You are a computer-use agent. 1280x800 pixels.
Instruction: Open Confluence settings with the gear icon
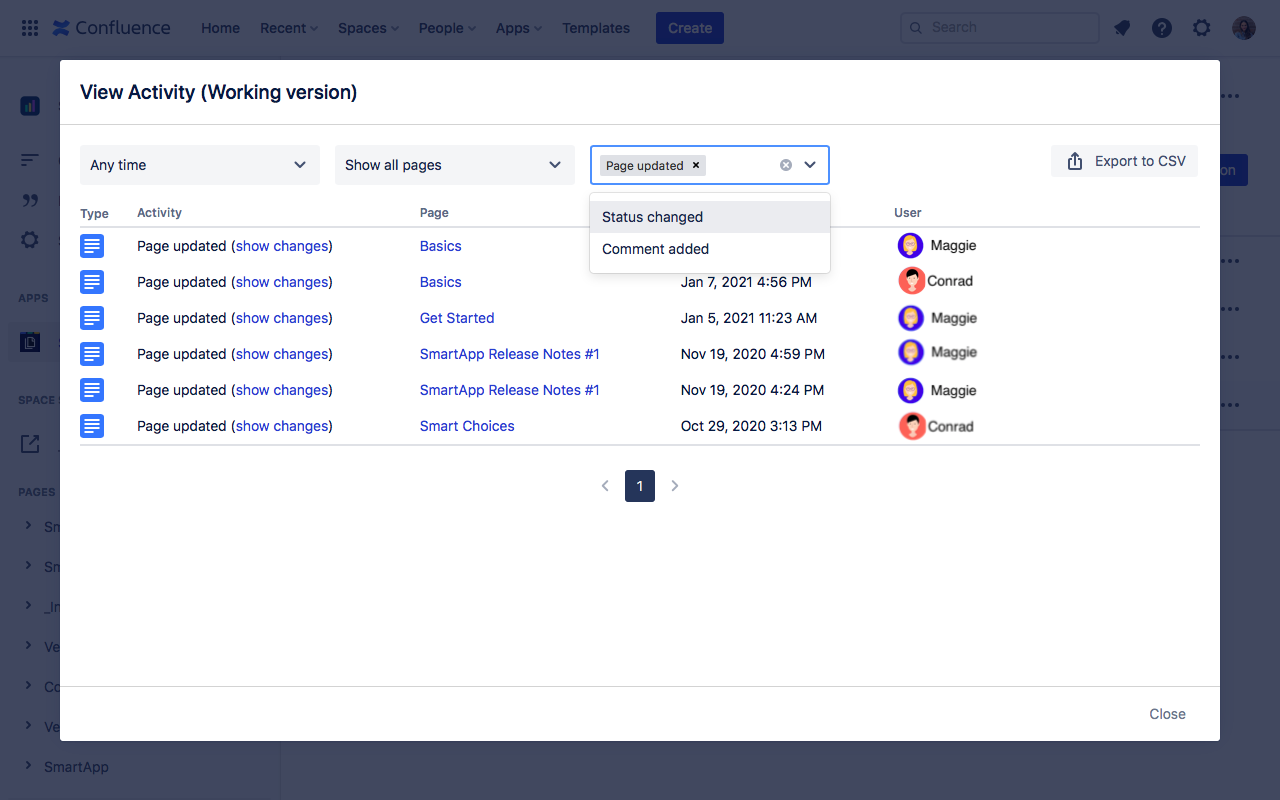coord(1201,27)
